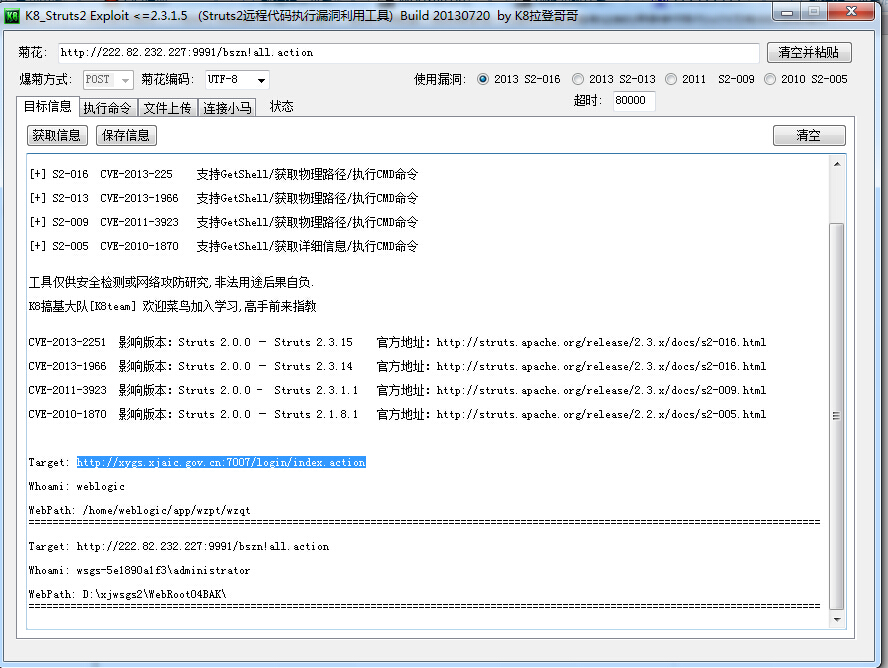The height and width of the screenshot is (668, 888).
Task: Click the highlighted xygs.xjaic.gov.cn target URL
Action: (221, 463)
